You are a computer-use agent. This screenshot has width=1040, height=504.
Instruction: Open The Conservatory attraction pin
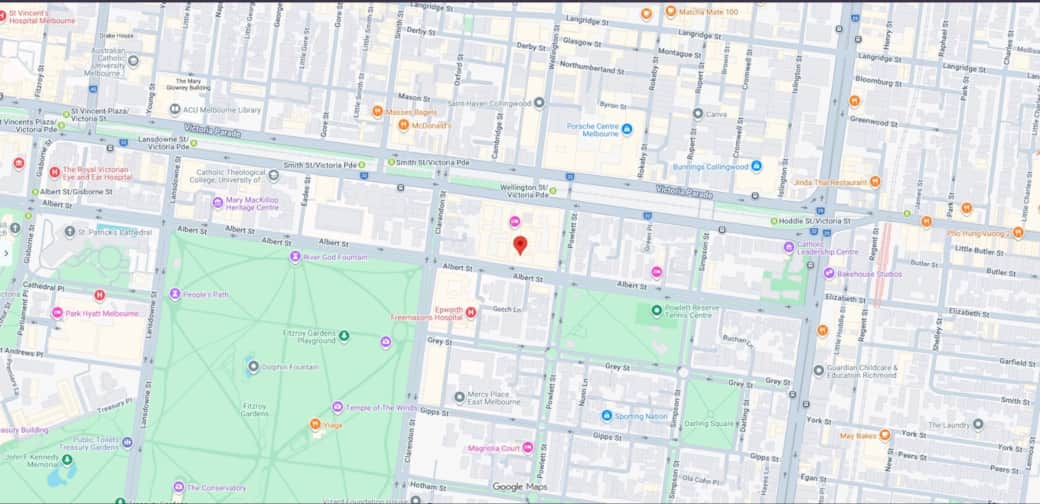coord(178,487)
